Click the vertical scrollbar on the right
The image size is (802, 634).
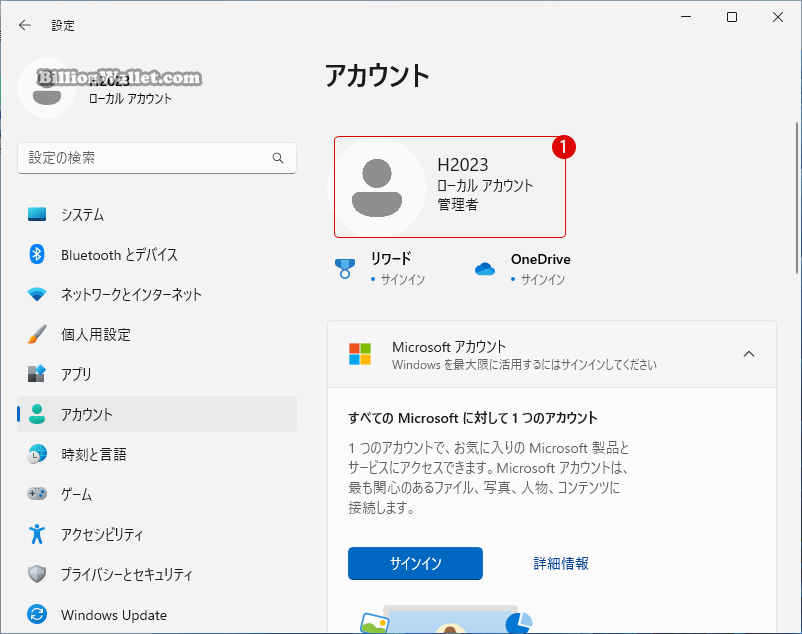[x=797, y=198]
